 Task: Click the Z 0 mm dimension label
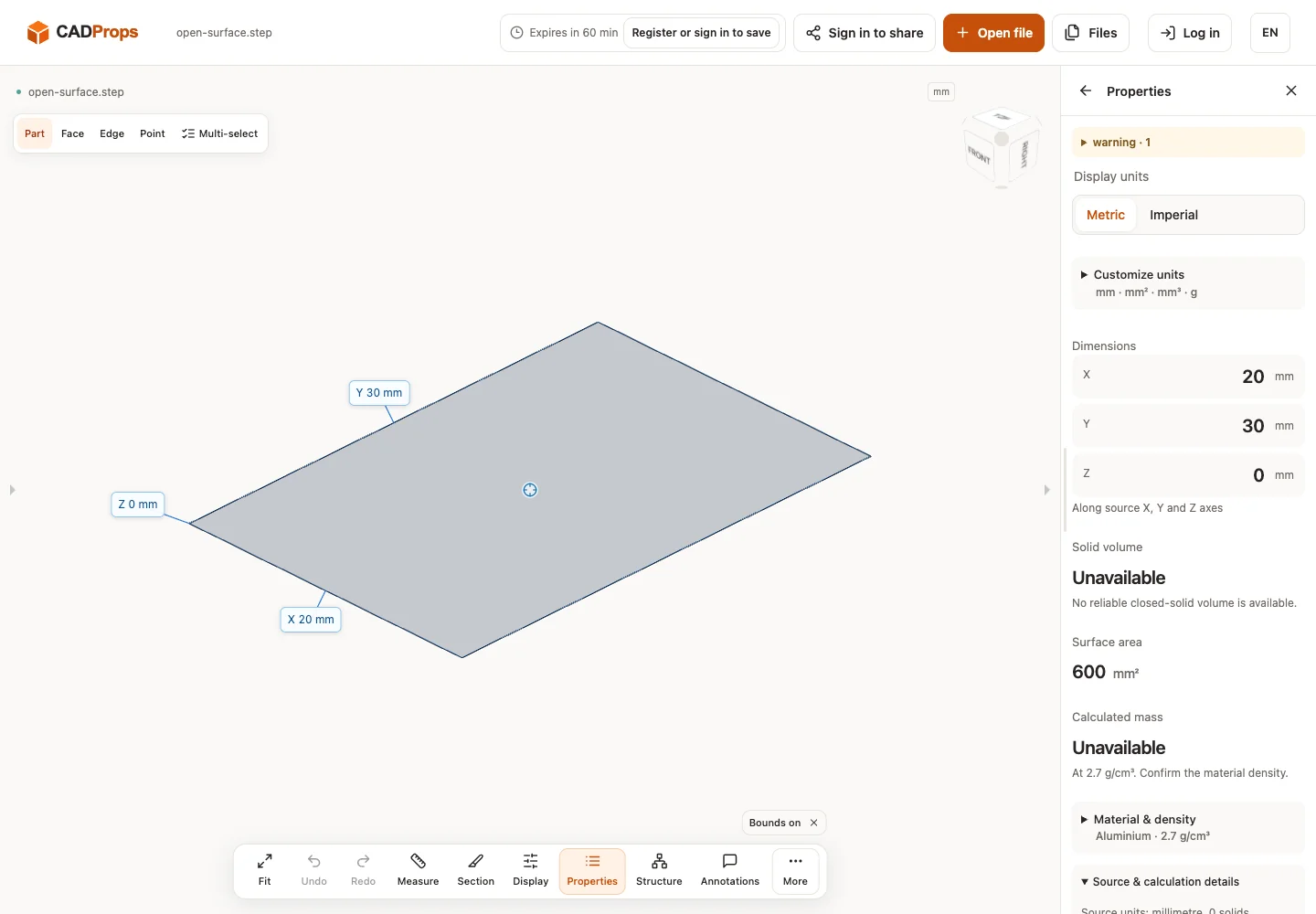[x=138, y=505]
